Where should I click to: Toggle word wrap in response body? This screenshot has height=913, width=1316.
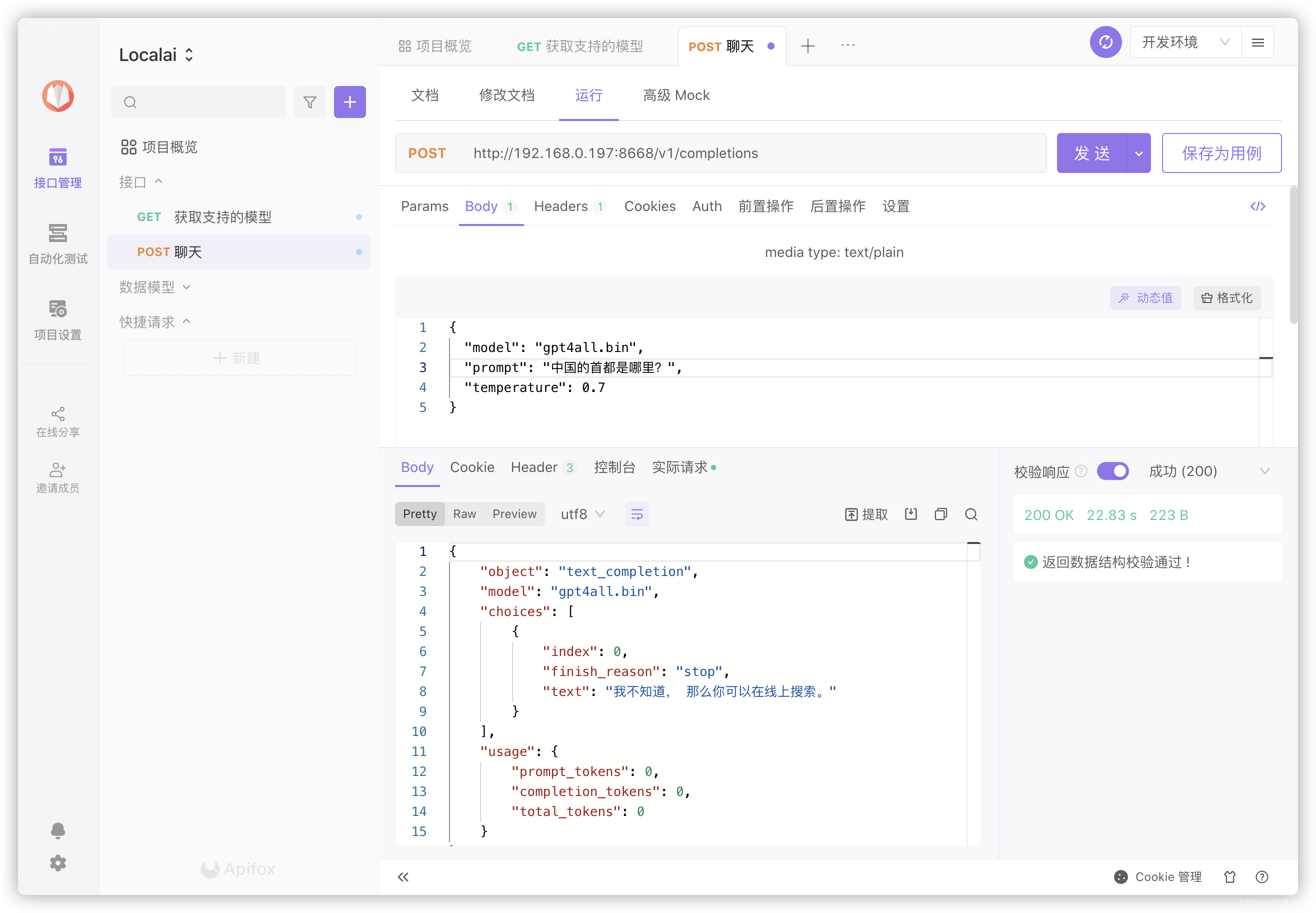click(636, 514)
